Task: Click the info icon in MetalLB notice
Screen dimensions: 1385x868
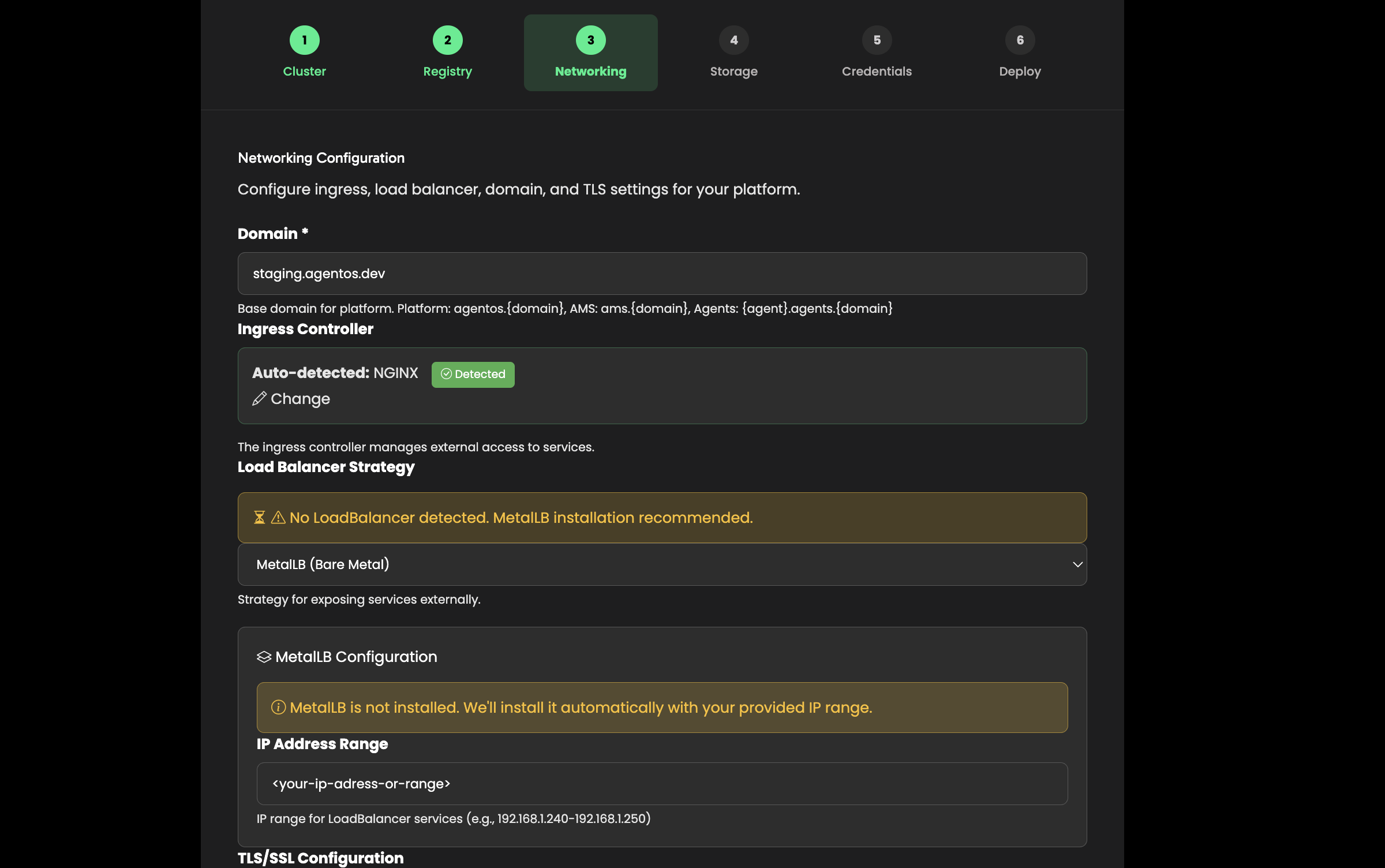Action: pos(278,708)
